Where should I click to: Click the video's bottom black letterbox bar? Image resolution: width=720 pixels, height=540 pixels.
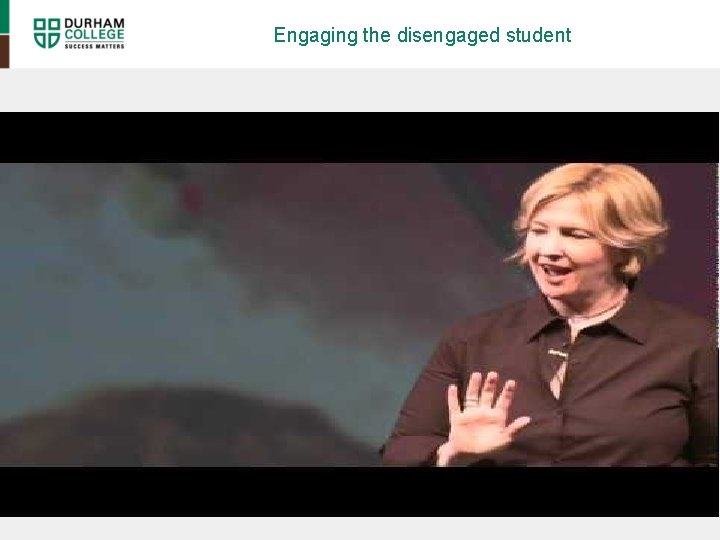point(360,491)
